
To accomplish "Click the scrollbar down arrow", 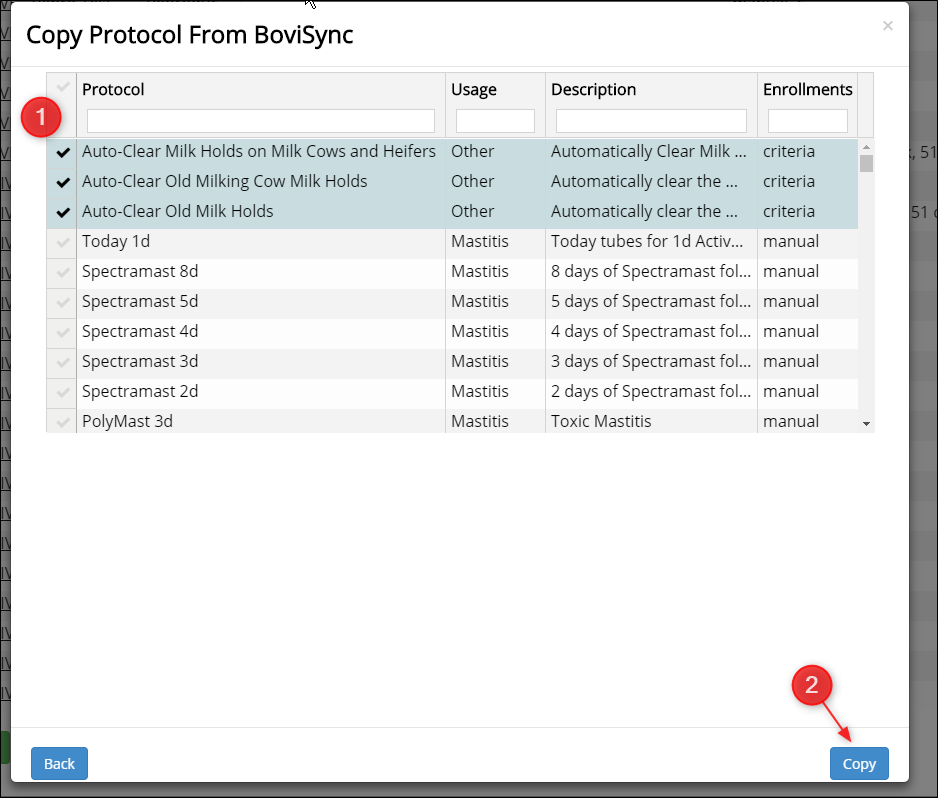I will click(866, 424).
